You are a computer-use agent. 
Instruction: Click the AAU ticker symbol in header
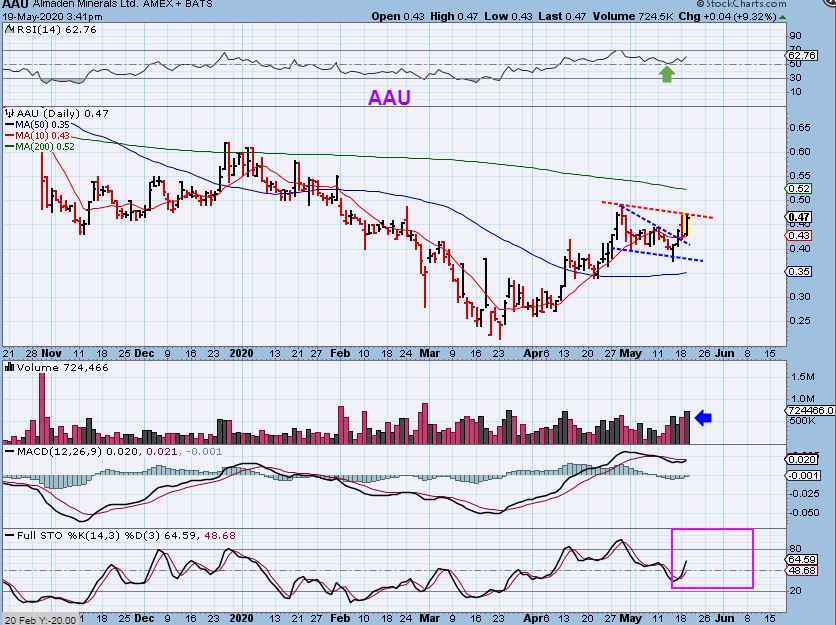click(15, 4)
